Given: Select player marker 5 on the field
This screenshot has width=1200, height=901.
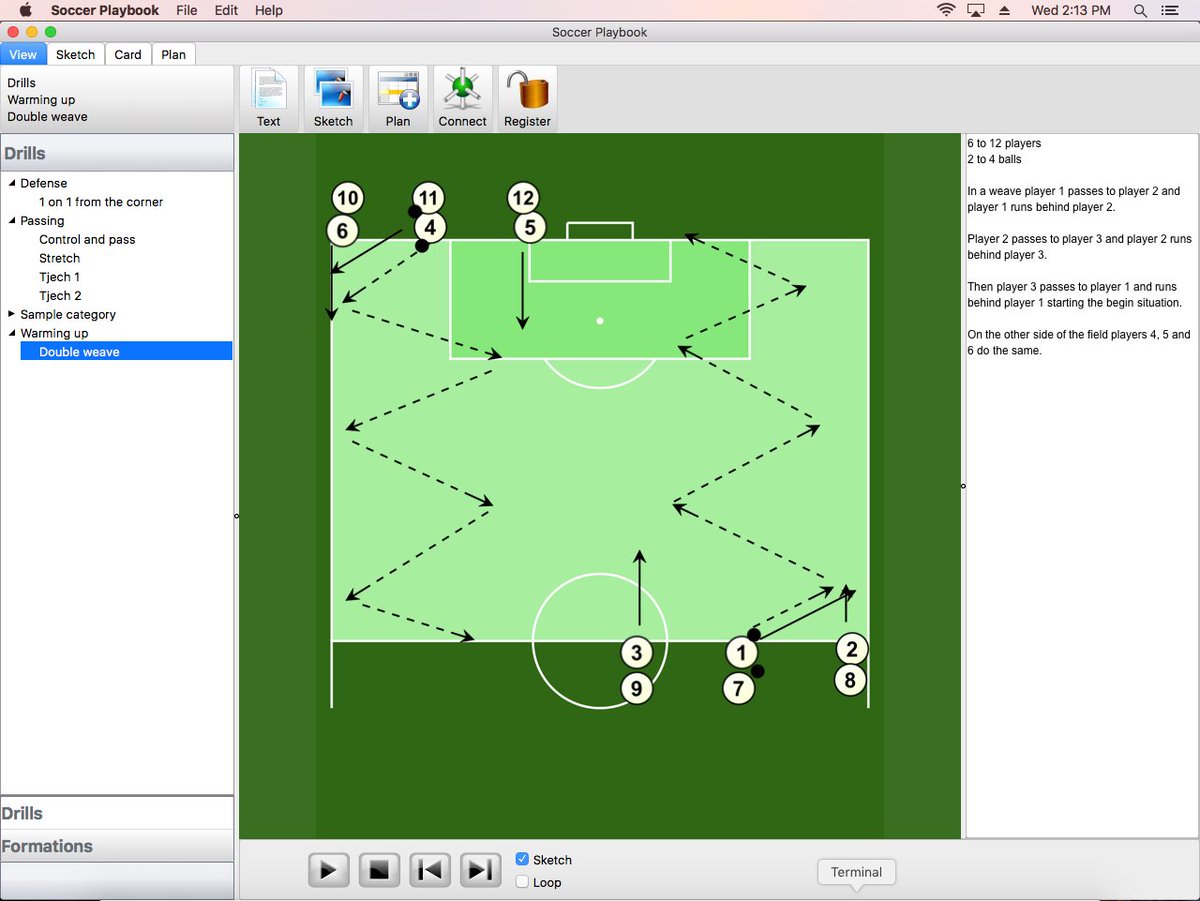Looking at the screenshot, I should click(530, 227).
